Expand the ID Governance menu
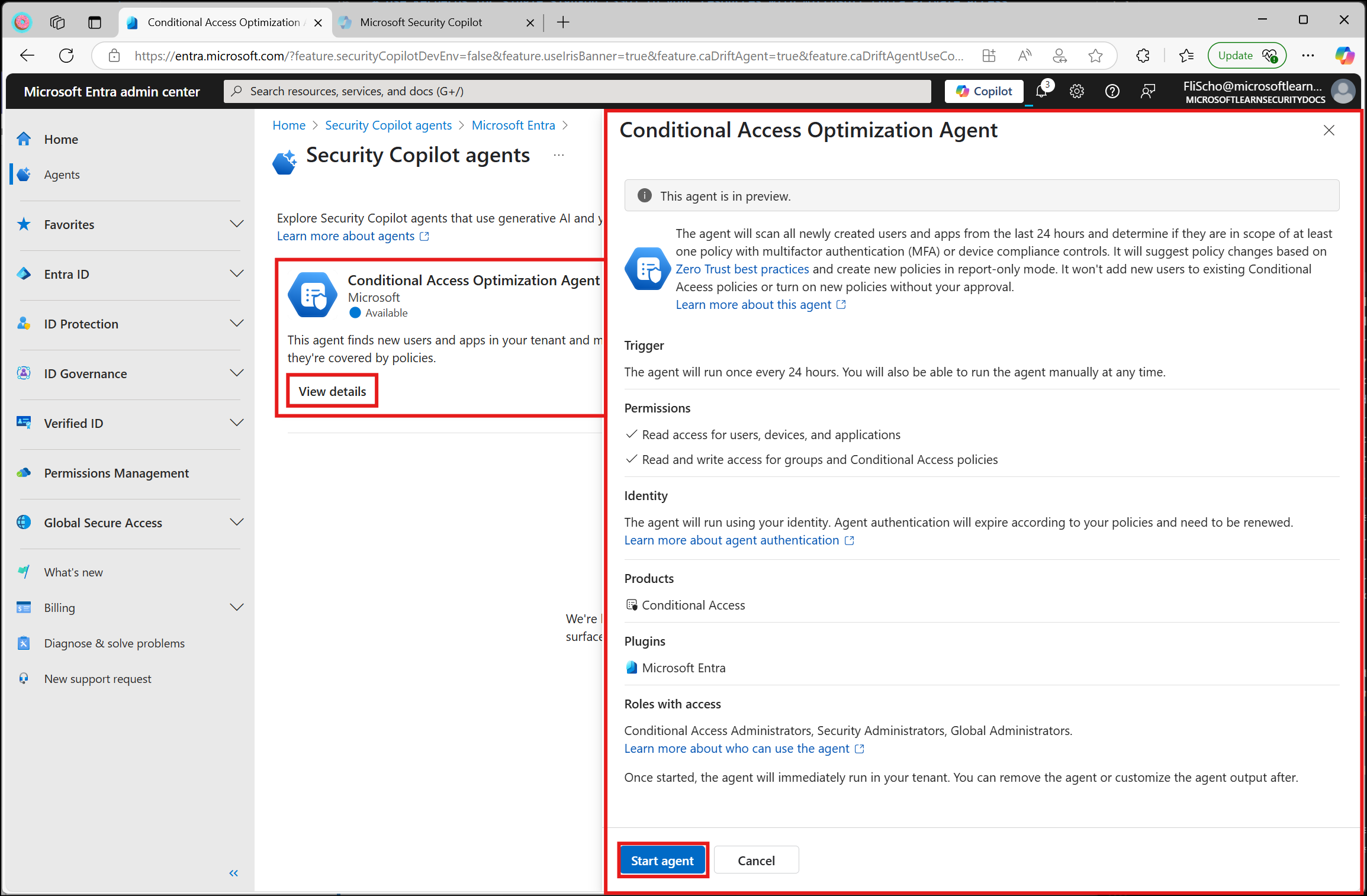1367x896 pixels. click(x=236, y=373)
